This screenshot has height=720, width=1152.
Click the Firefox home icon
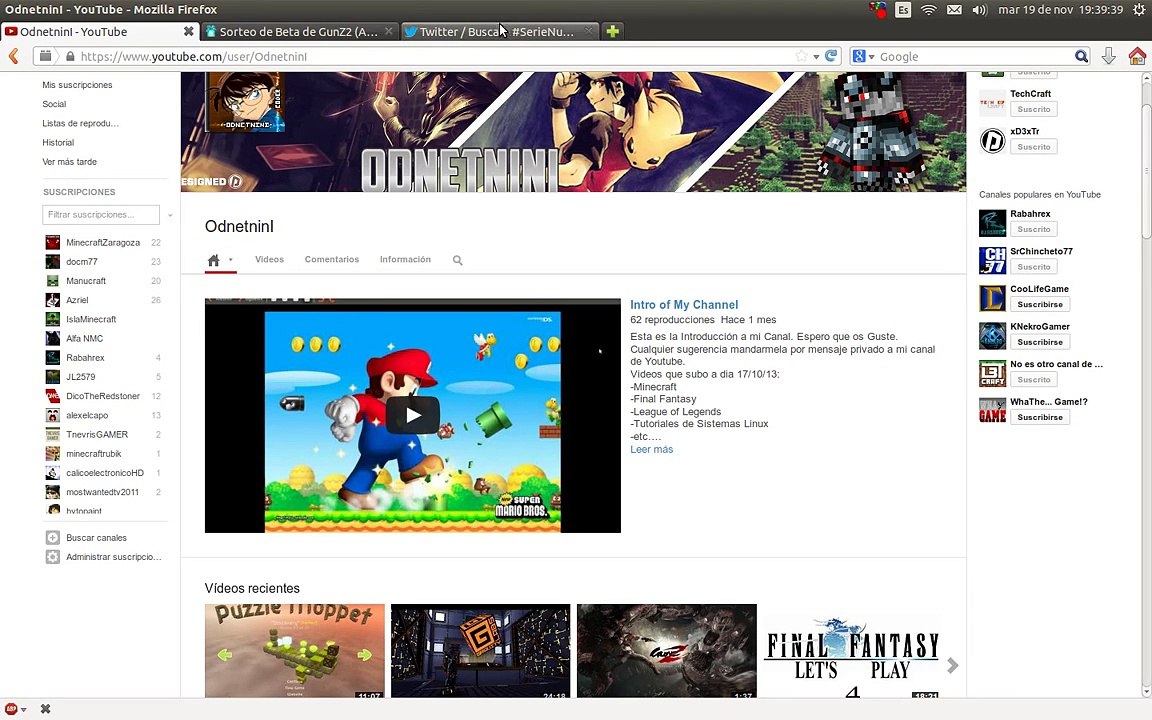pos(1137,56)
